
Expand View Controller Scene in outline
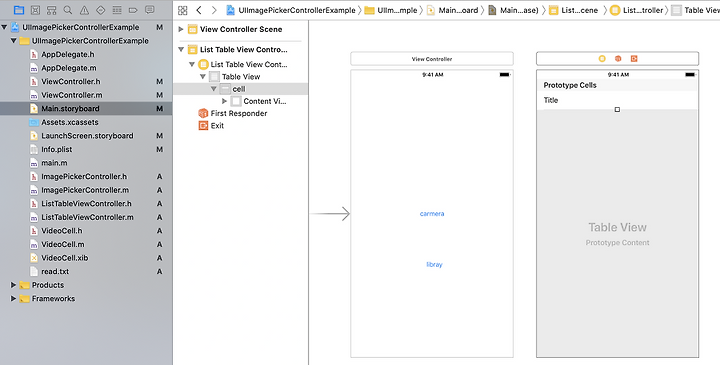[x=181, y=29]
